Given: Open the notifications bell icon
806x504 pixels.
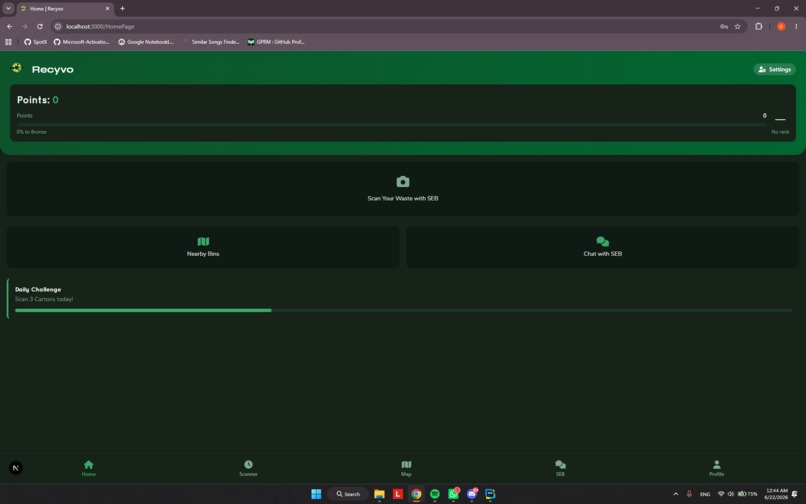Looking at the screenshot, I should pos(795,494).
